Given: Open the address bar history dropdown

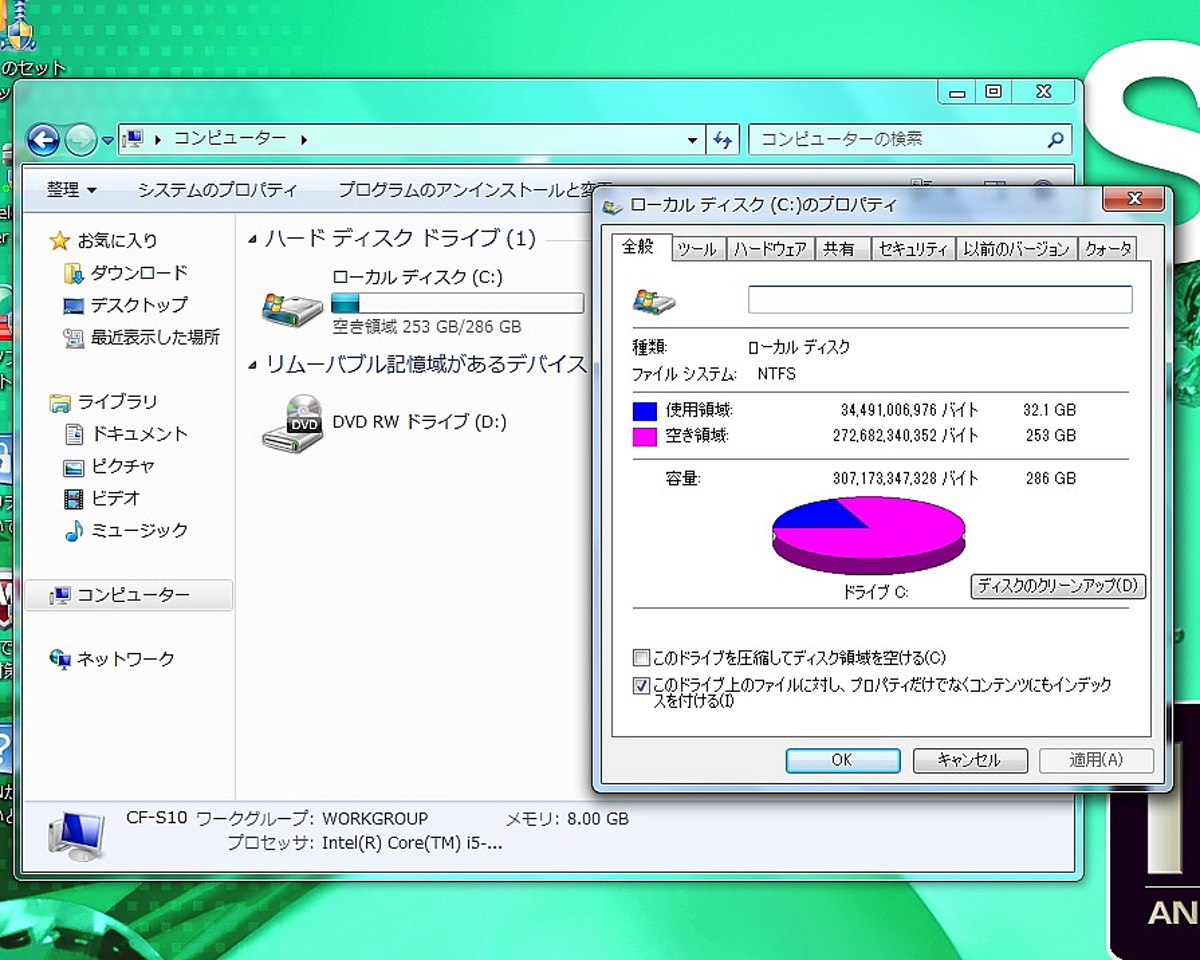Looking at the screenshot, I should (x=692, y=140).
